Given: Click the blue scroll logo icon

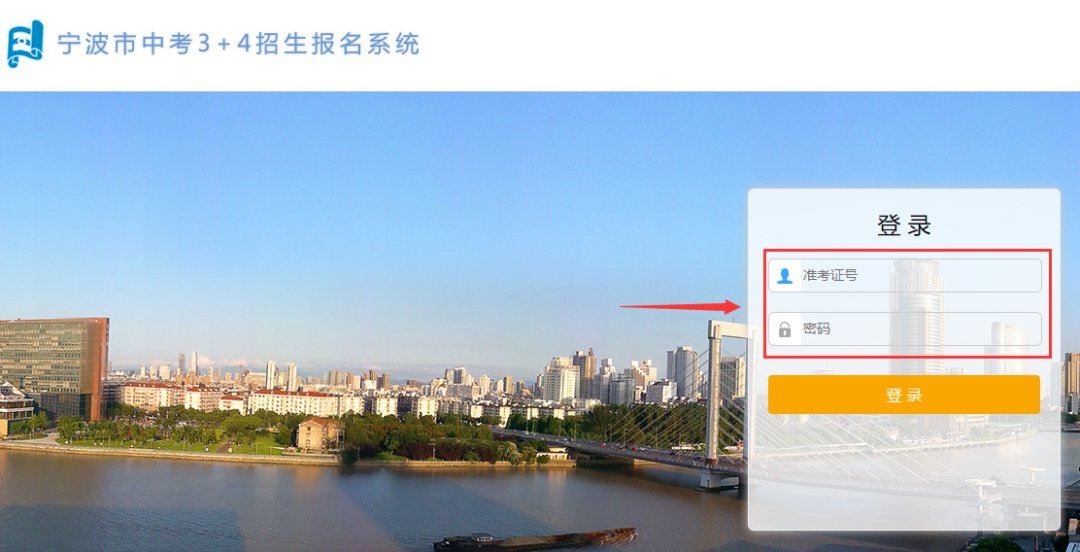Looking at the screenshot, I should click(25, 44).
